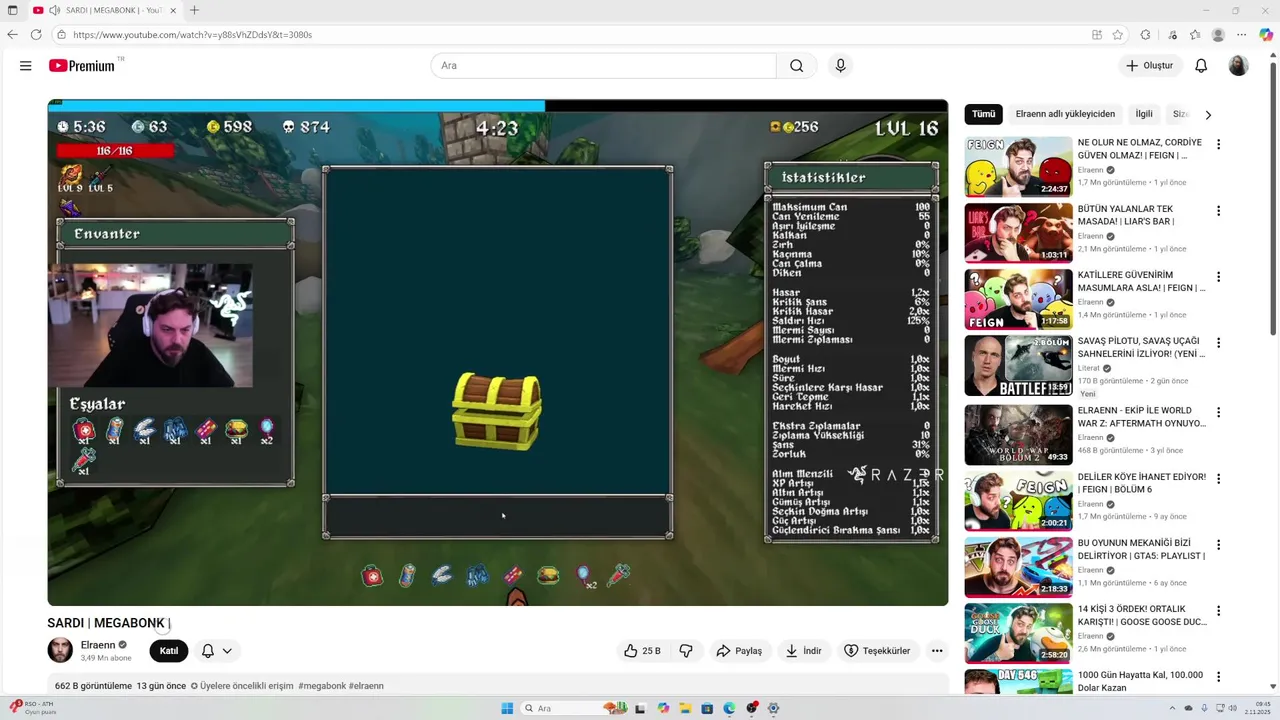This screenshot has width=1280, height=720.
Task: Select the Tümü filter chip
Action: coord(984,114)
